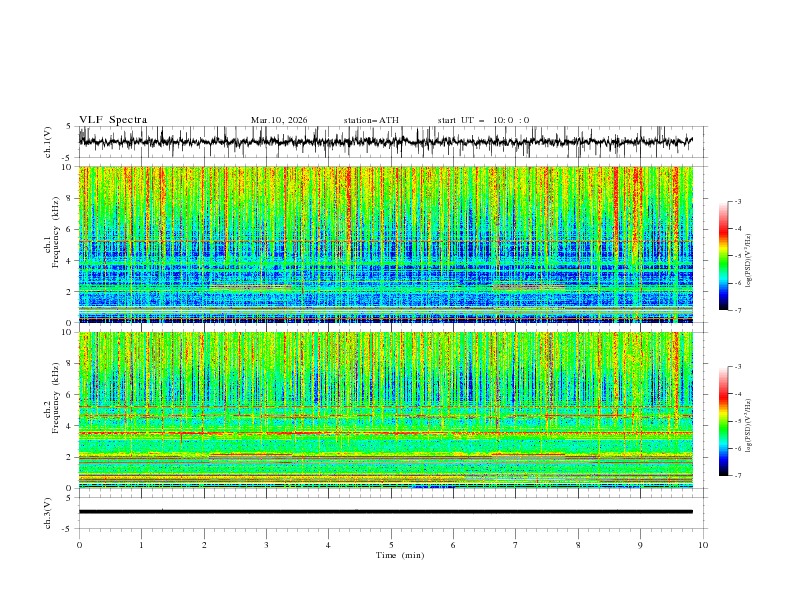The image size is (792, 612).
Task: Click time axis tick label "1"
Action: pos(141,545)
